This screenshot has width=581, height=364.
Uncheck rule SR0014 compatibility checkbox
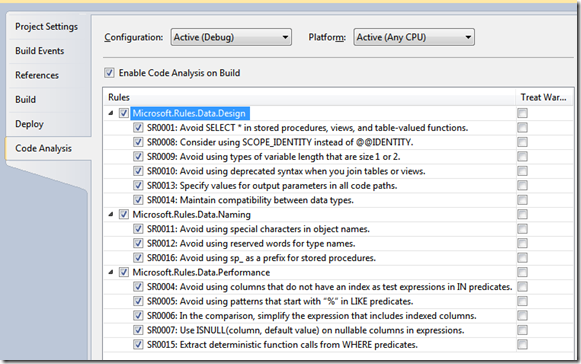[138, 200]
